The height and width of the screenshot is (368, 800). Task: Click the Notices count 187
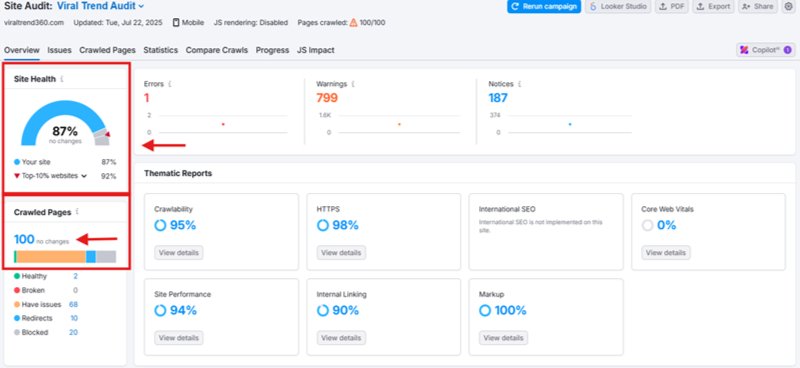pyautogui.click(x=498, y=97)
